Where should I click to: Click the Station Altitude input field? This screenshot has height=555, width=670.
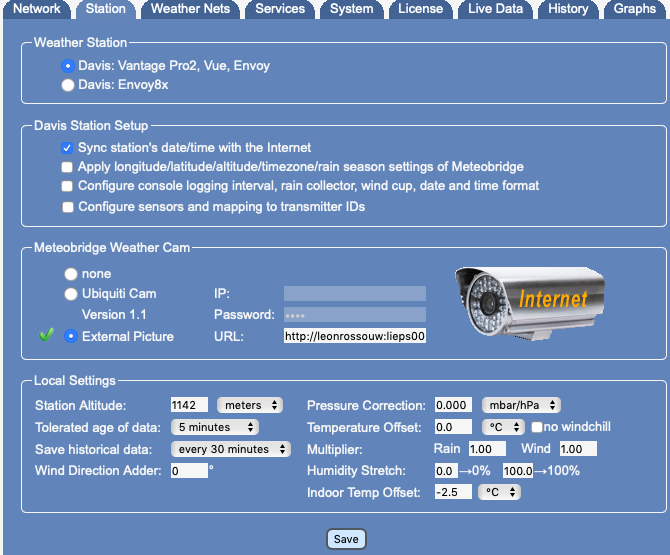pyautogui.click(x=189, y=405)
